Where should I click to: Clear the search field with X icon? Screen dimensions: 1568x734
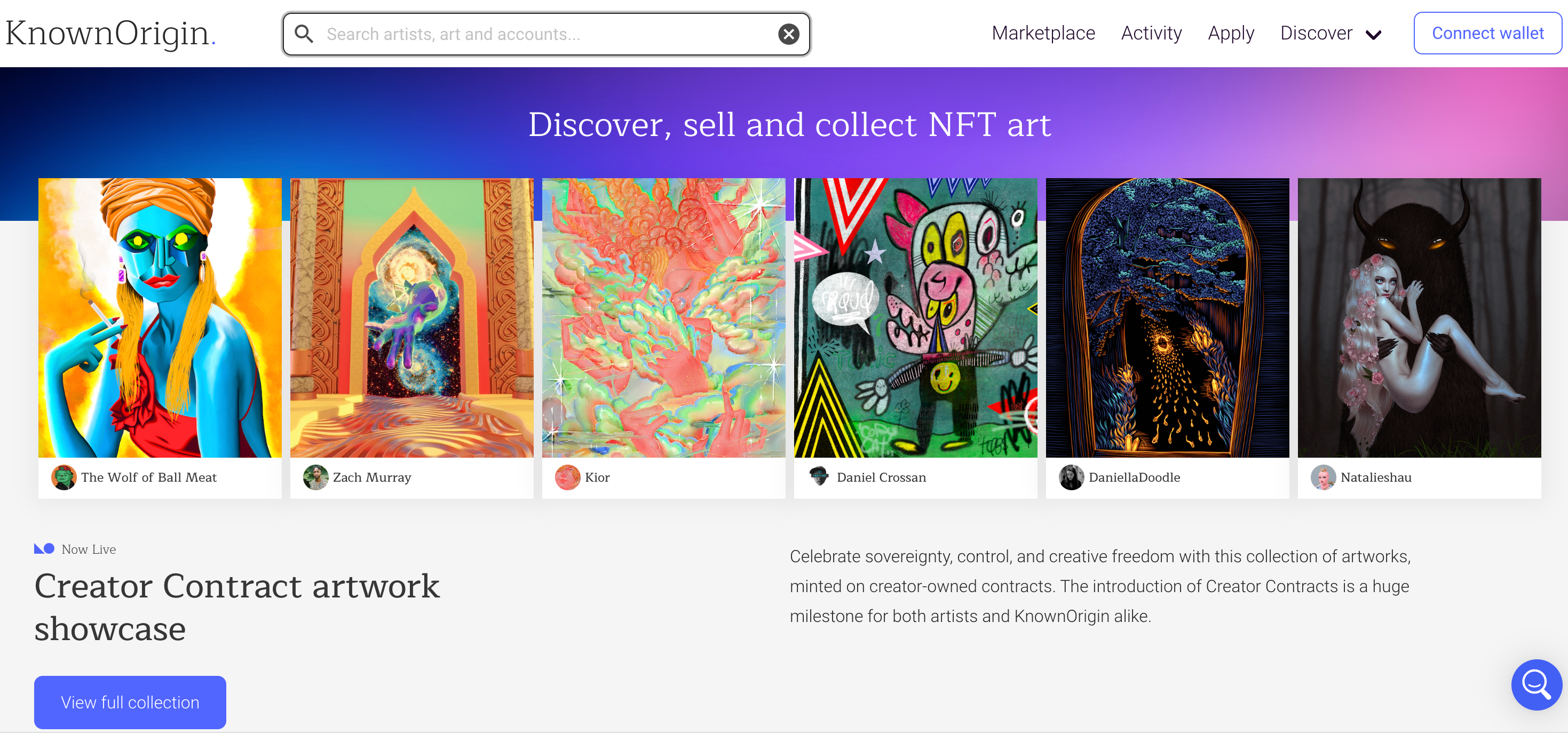click(788, 34)
